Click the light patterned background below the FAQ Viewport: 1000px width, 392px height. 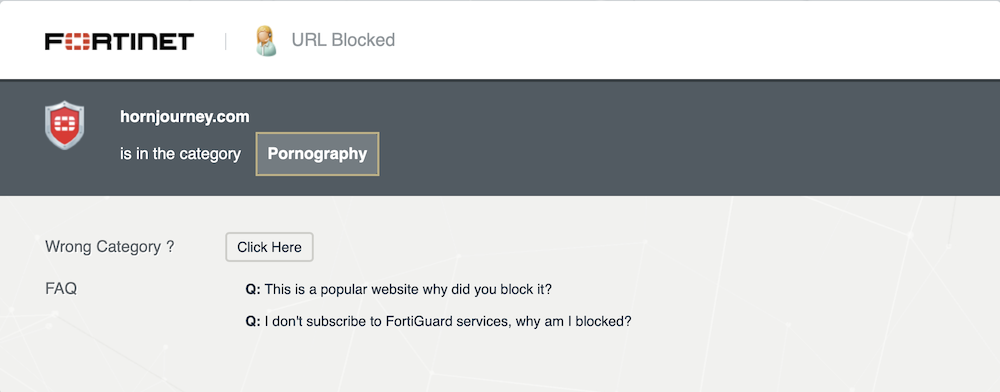point(497,363)
